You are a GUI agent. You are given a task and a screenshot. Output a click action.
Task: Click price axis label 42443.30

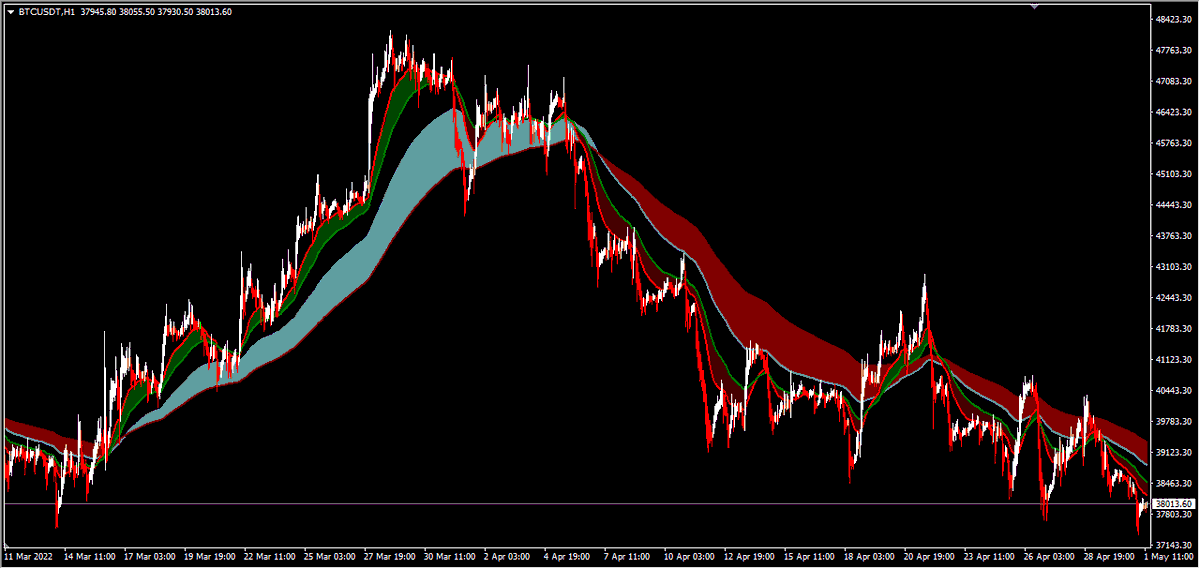(1172, 298)
